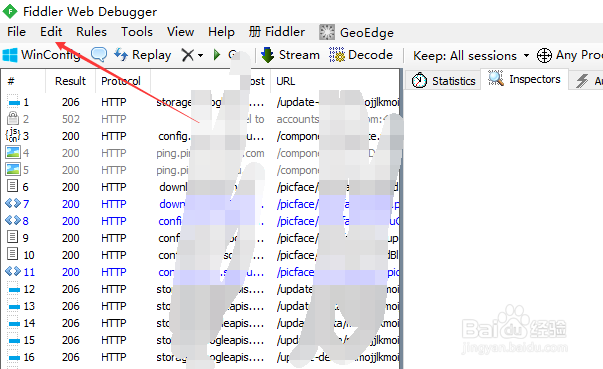Click HTTP protocol in session 3
The image size is (603, 369).
coord(113,136)
